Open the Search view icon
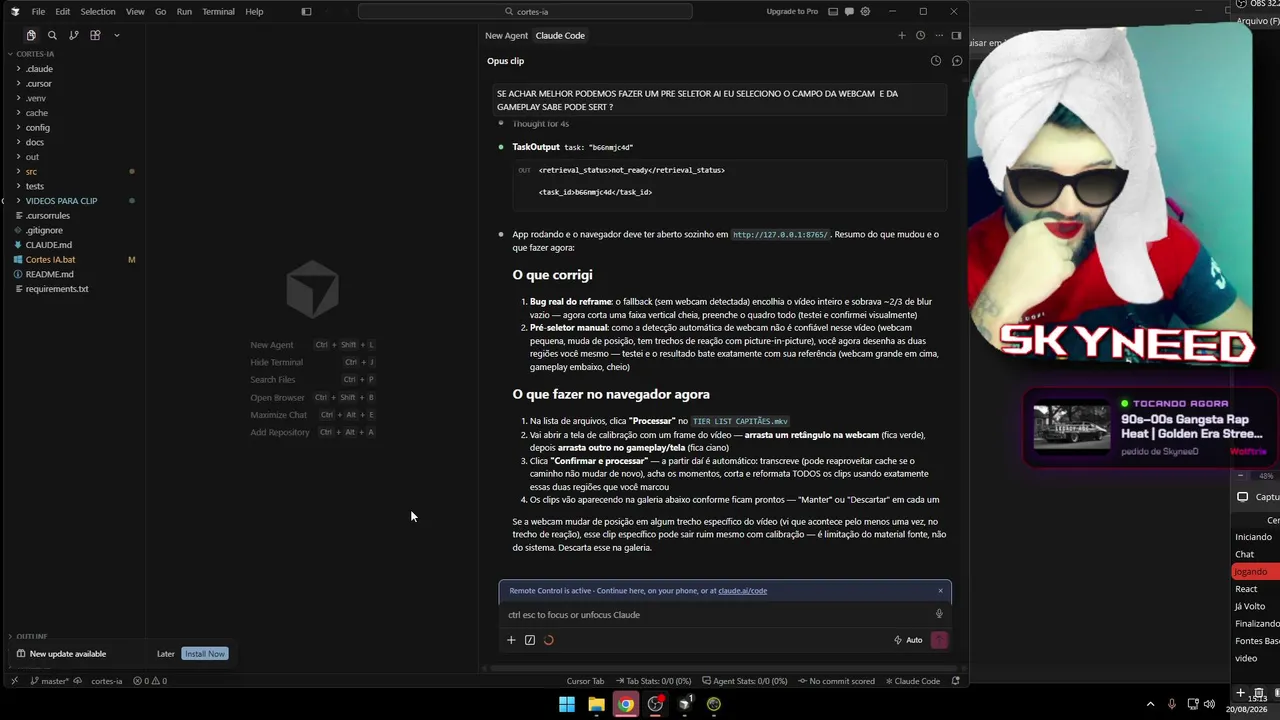The image size is (1280, 720). coord(52,35)
